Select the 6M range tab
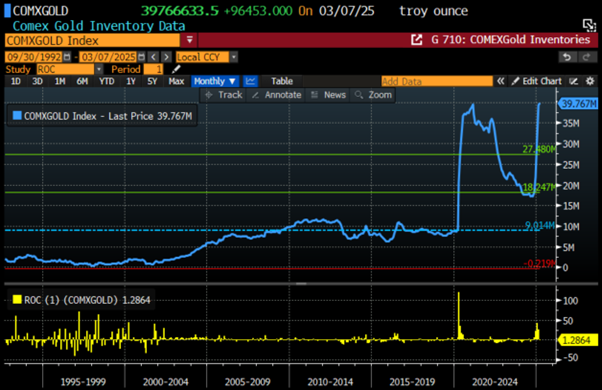 pyautogui.click(x=82, y=81)
